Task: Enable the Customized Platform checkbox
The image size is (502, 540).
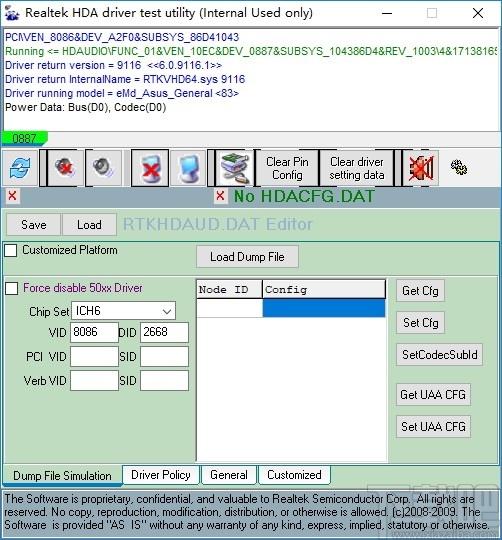Action: 11,250
